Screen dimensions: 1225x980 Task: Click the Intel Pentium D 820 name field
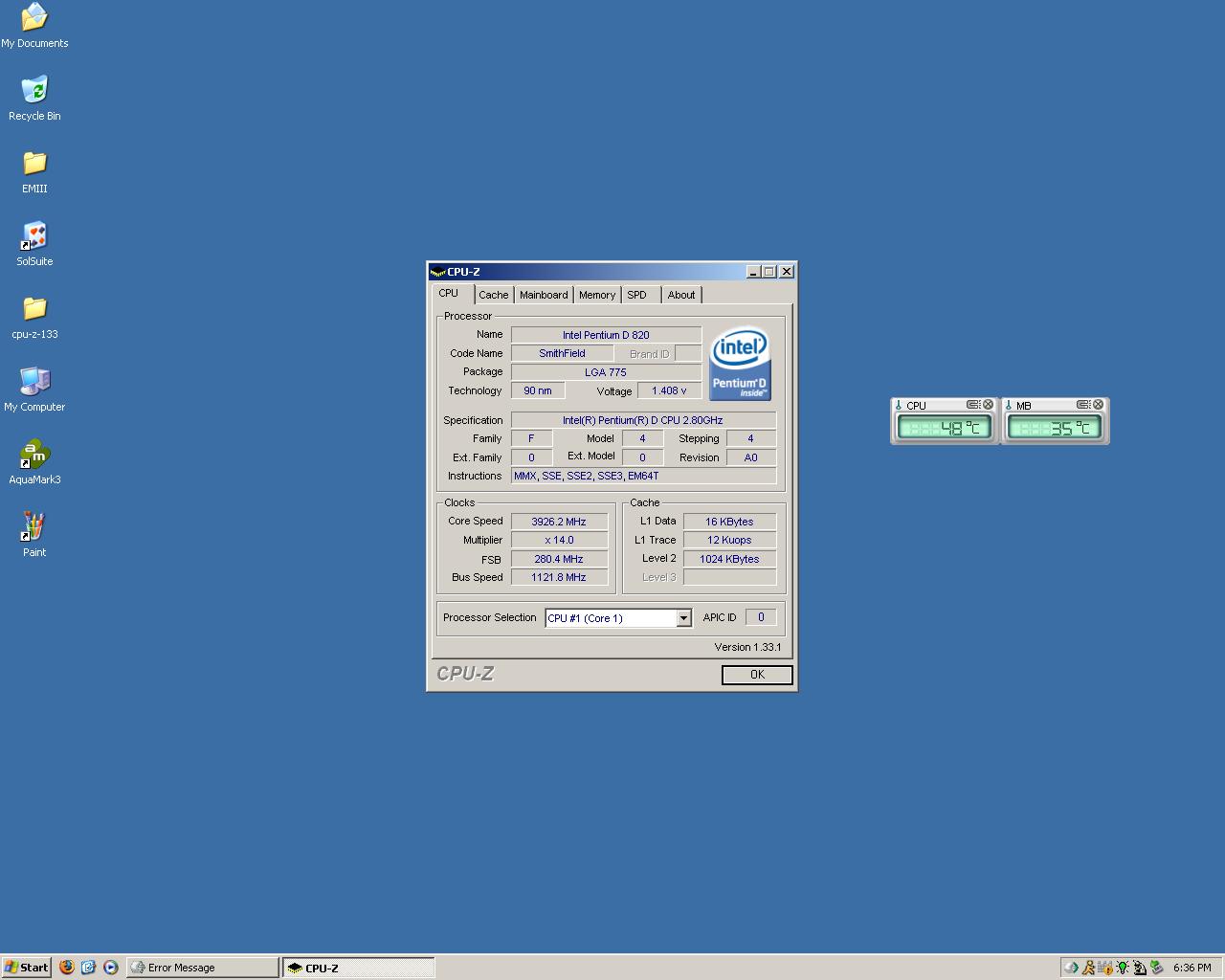606,335
